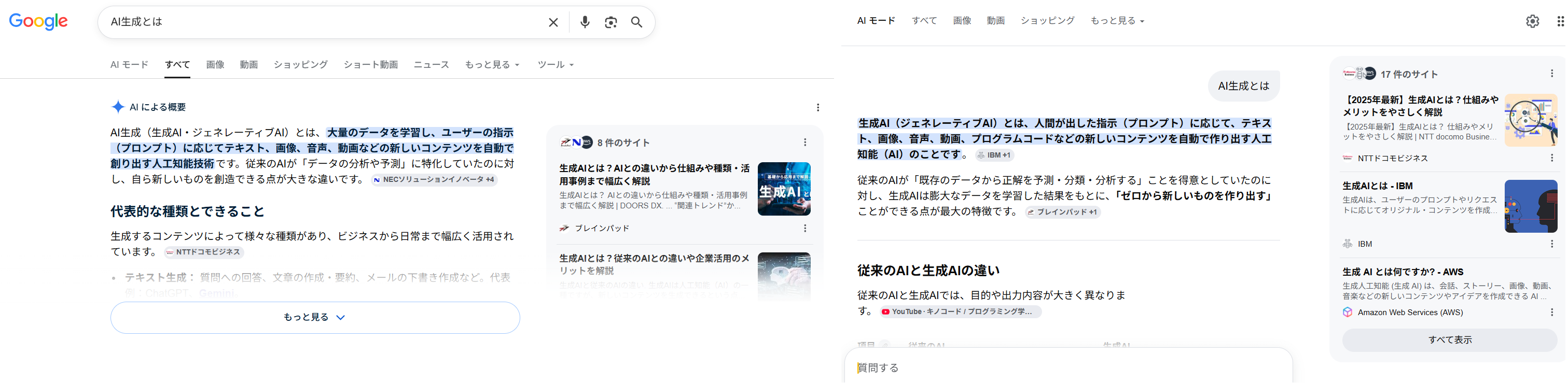Click the 従来のAIと生成AIの違い heading
This screenshot has width=1568, height=383.
pyautogui.click(x=928, y=271)
